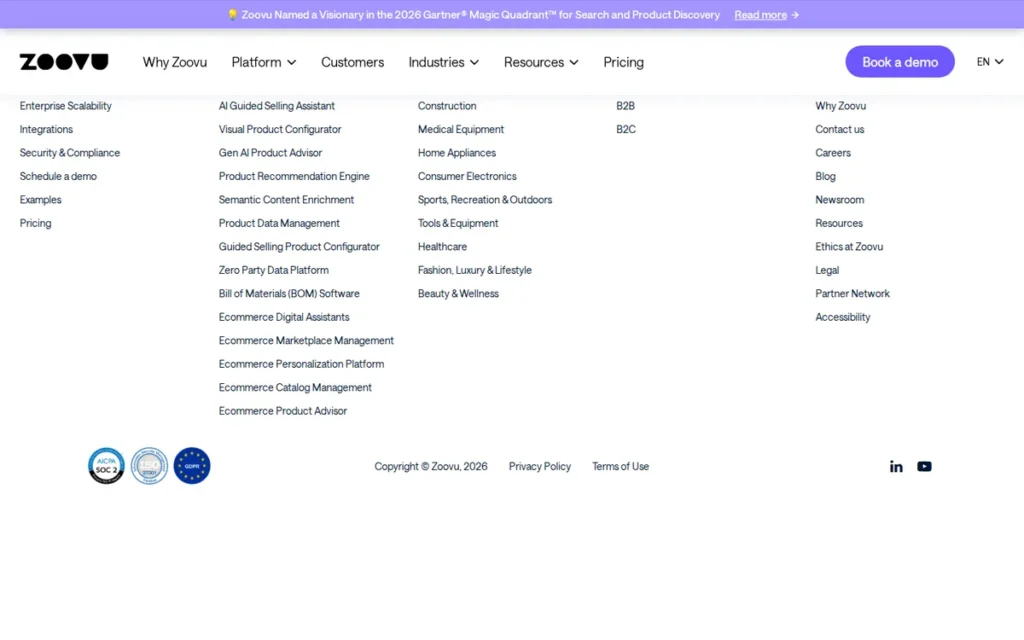Open Home Appliances industry link
Screen dimensions: 1024x640
[x=456, y=153]
